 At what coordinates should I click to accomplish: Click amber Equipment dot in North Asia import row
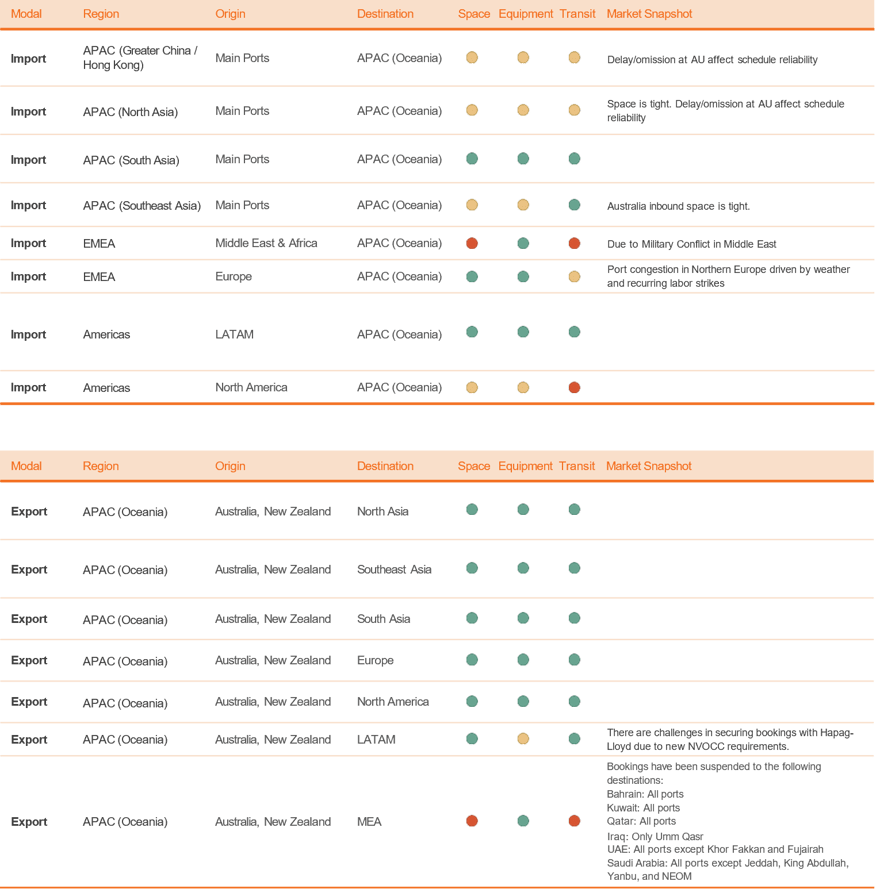point(523,111)
